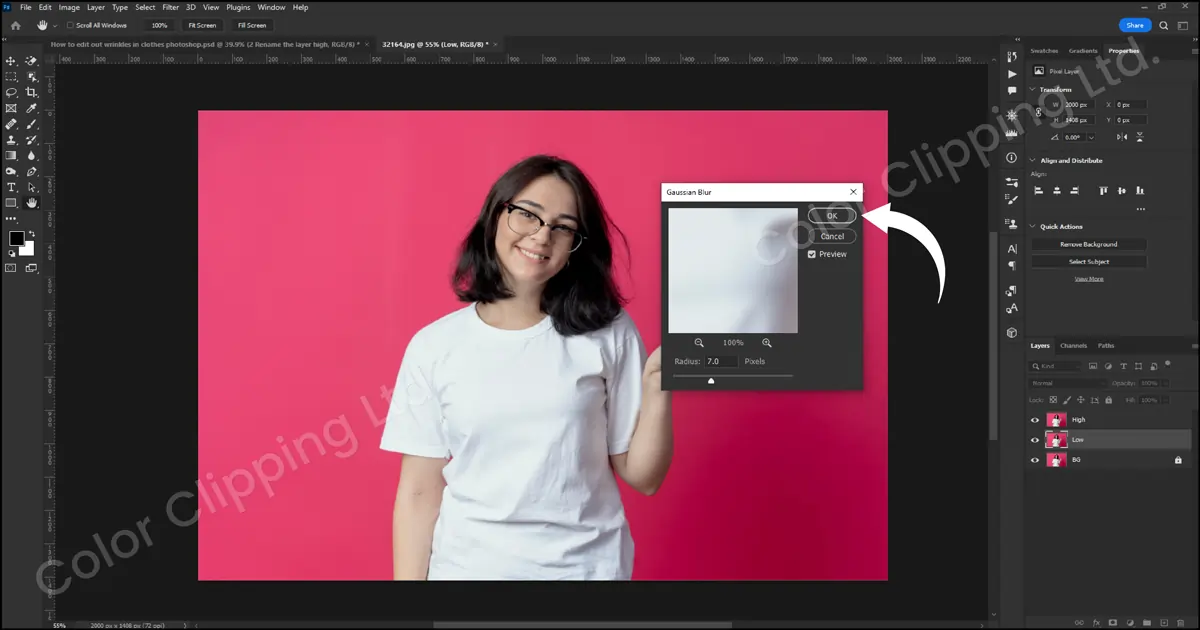Open the Edit Toolbar three-dots menu
This screenshot has width=1200, height=630.
pos(11,219)
